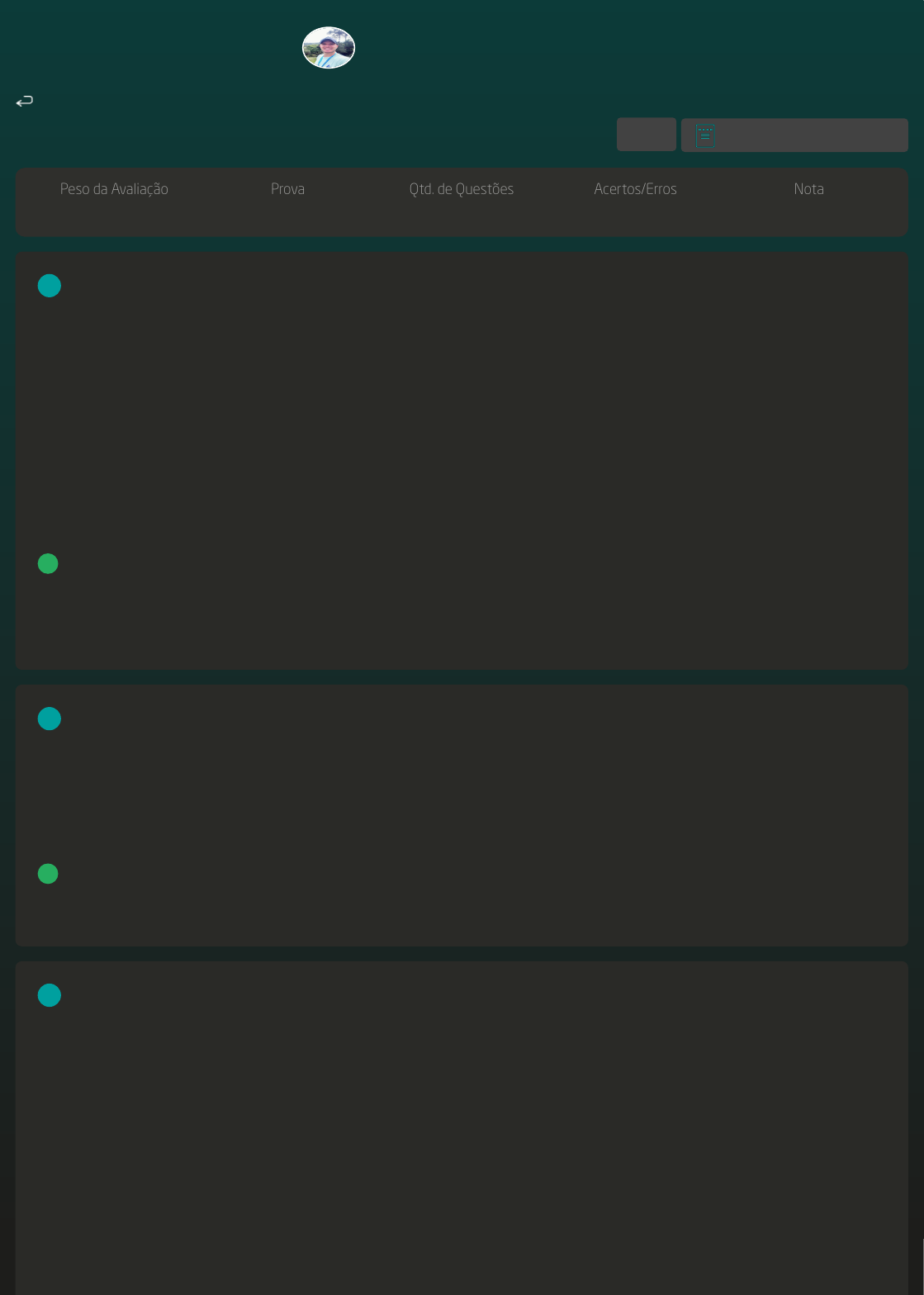Sort by the Nota column header
The width and height of the screenshot is (924, 1295).
click(808, 189)
